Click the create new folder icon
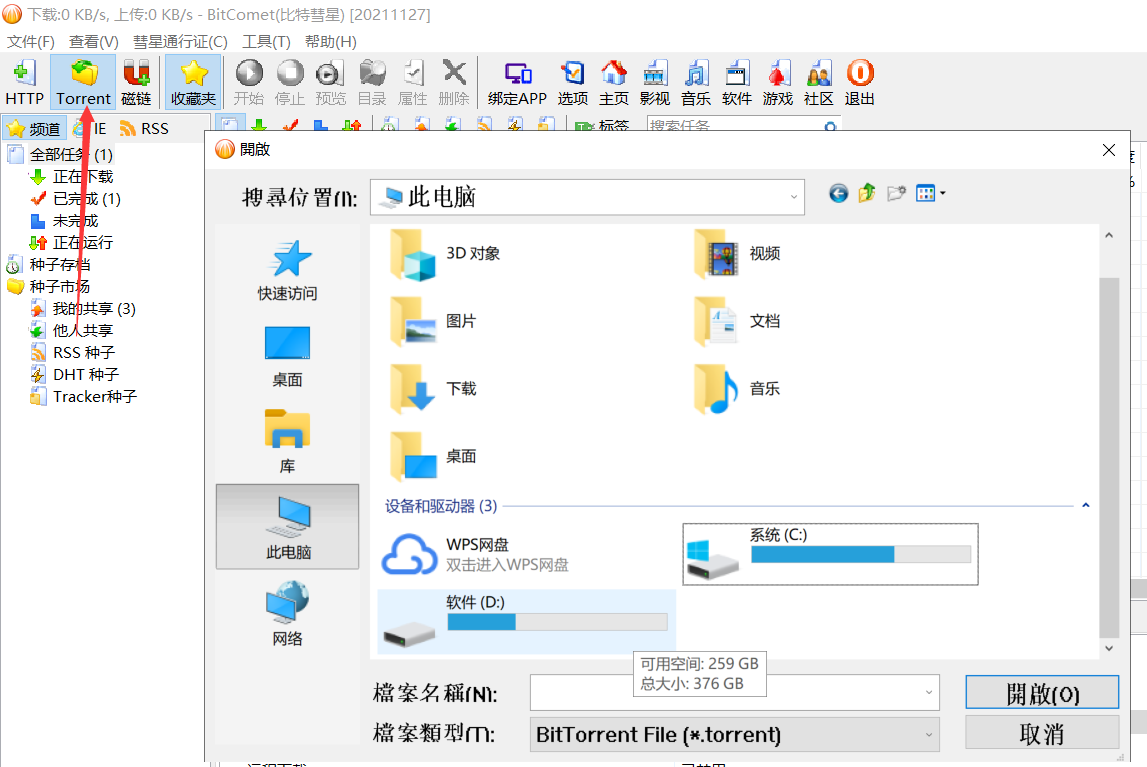The image size is (1147, 767). click(x=896, y=194)
